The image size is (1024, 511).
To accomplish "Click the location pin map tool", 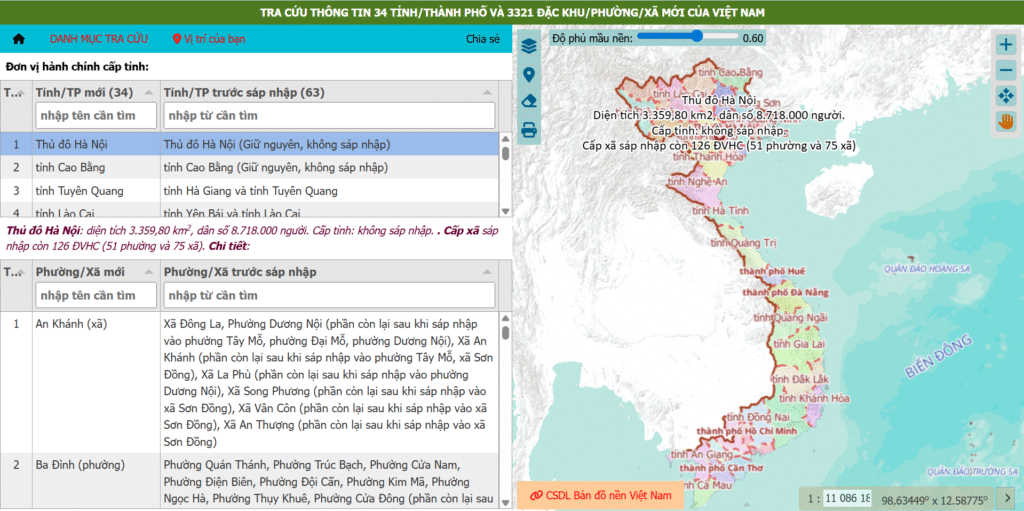I will click(x=529, y=74).
